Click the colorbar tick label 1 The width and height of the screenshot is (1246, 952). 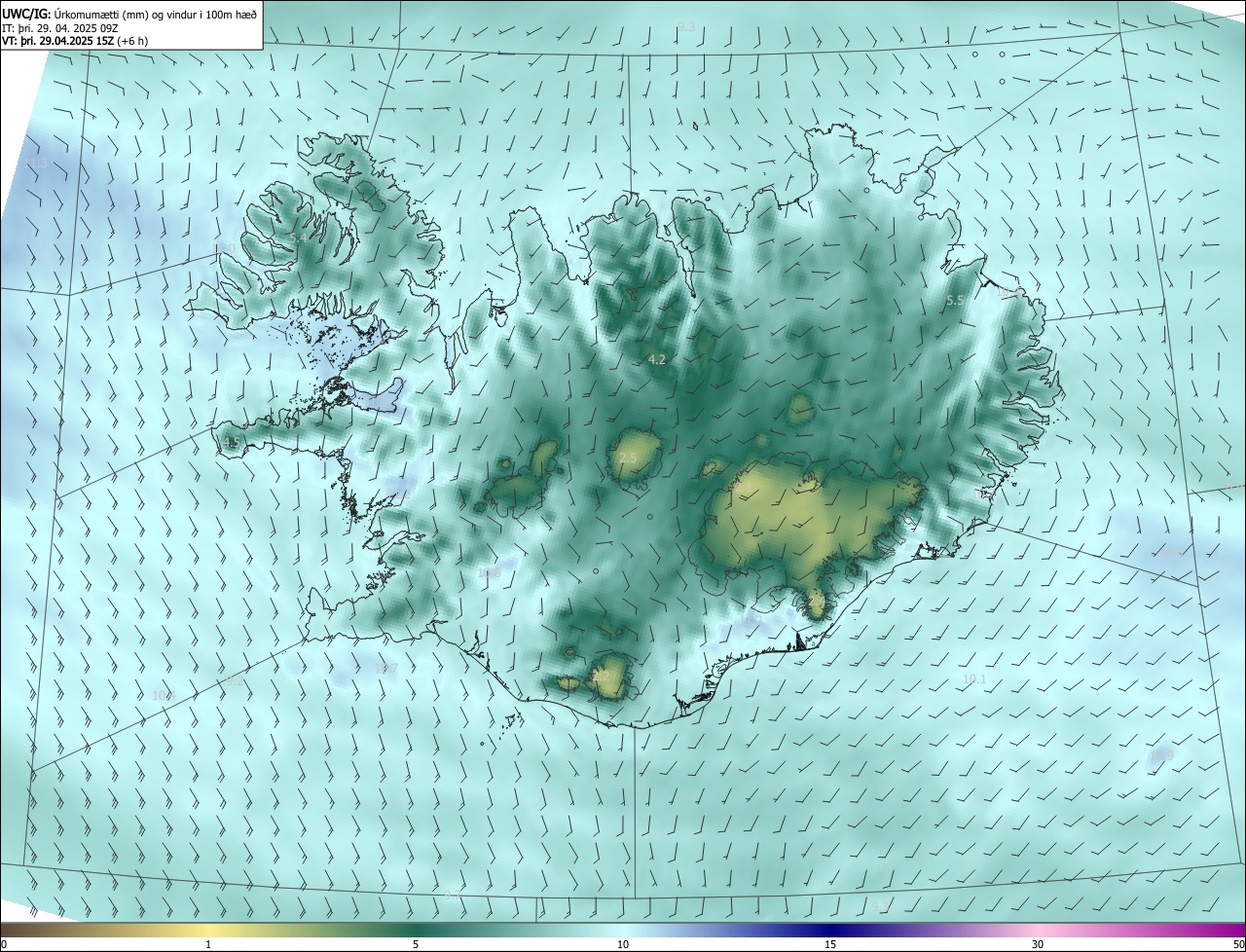pos(208,944)
